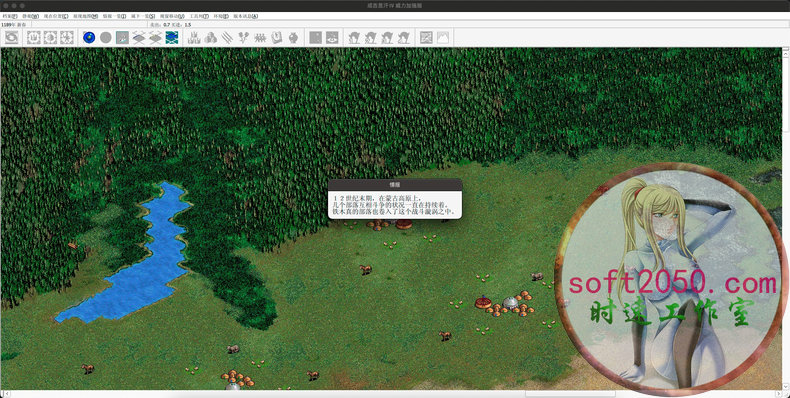790x398 pixels.
Task: Open the framed map picture toolbar icon
Action: pos(426,38)
